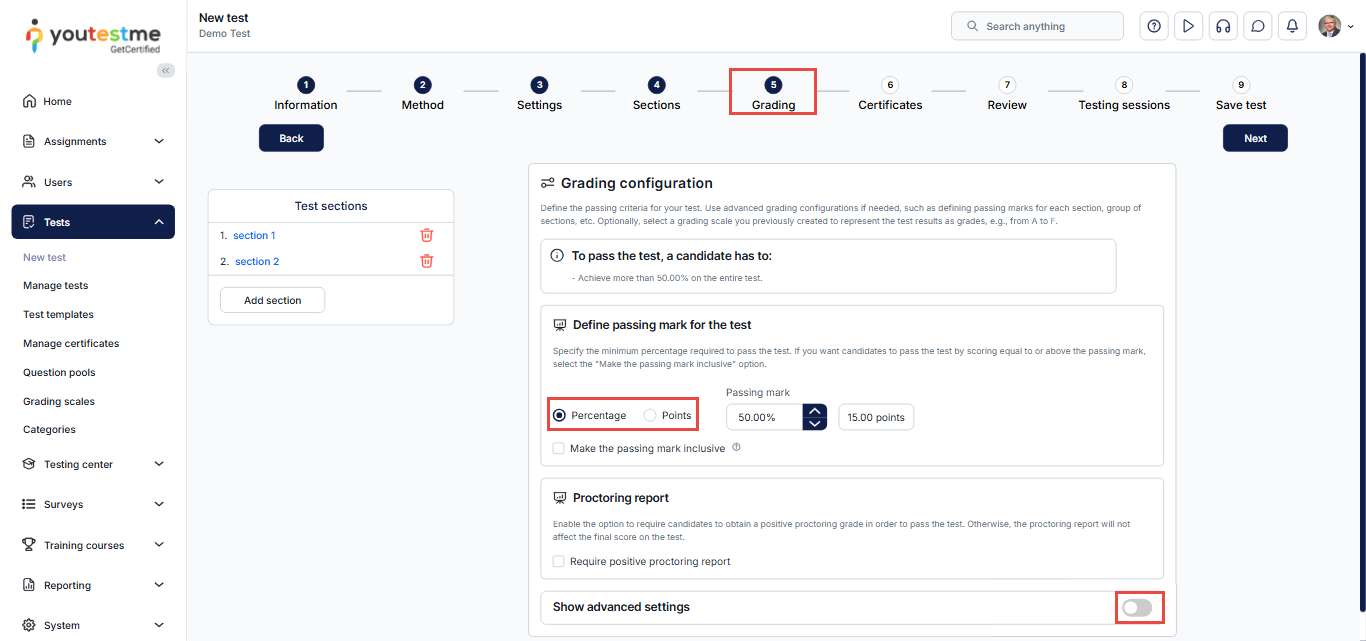This screenshot has width=1366, height=641.
Task: Collapse the sidebar with double-arrow icon
Action: pos(166,70)
